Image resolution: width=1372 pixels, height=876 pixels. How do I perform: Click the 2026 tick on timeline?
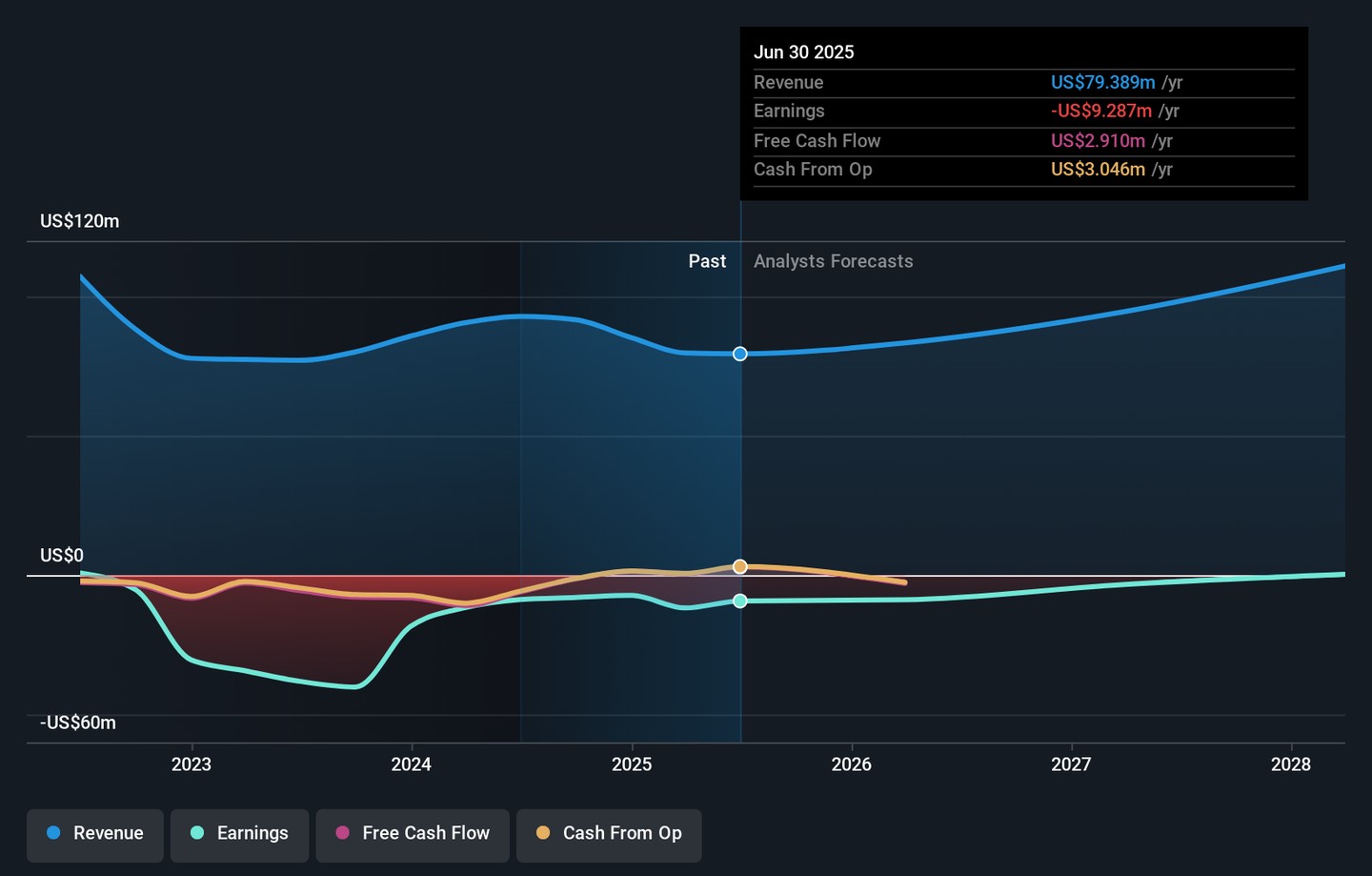(851, 764)
